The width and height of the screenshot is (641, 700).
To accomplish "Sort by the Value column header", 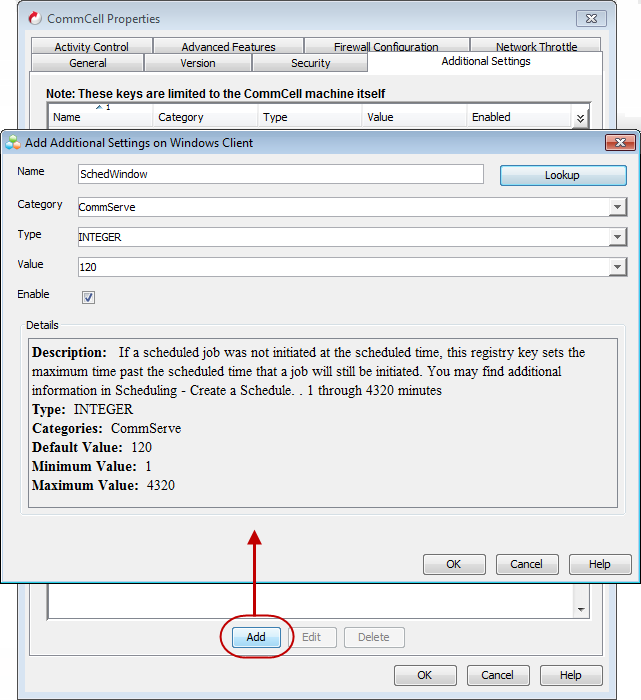I will (414, 117).
